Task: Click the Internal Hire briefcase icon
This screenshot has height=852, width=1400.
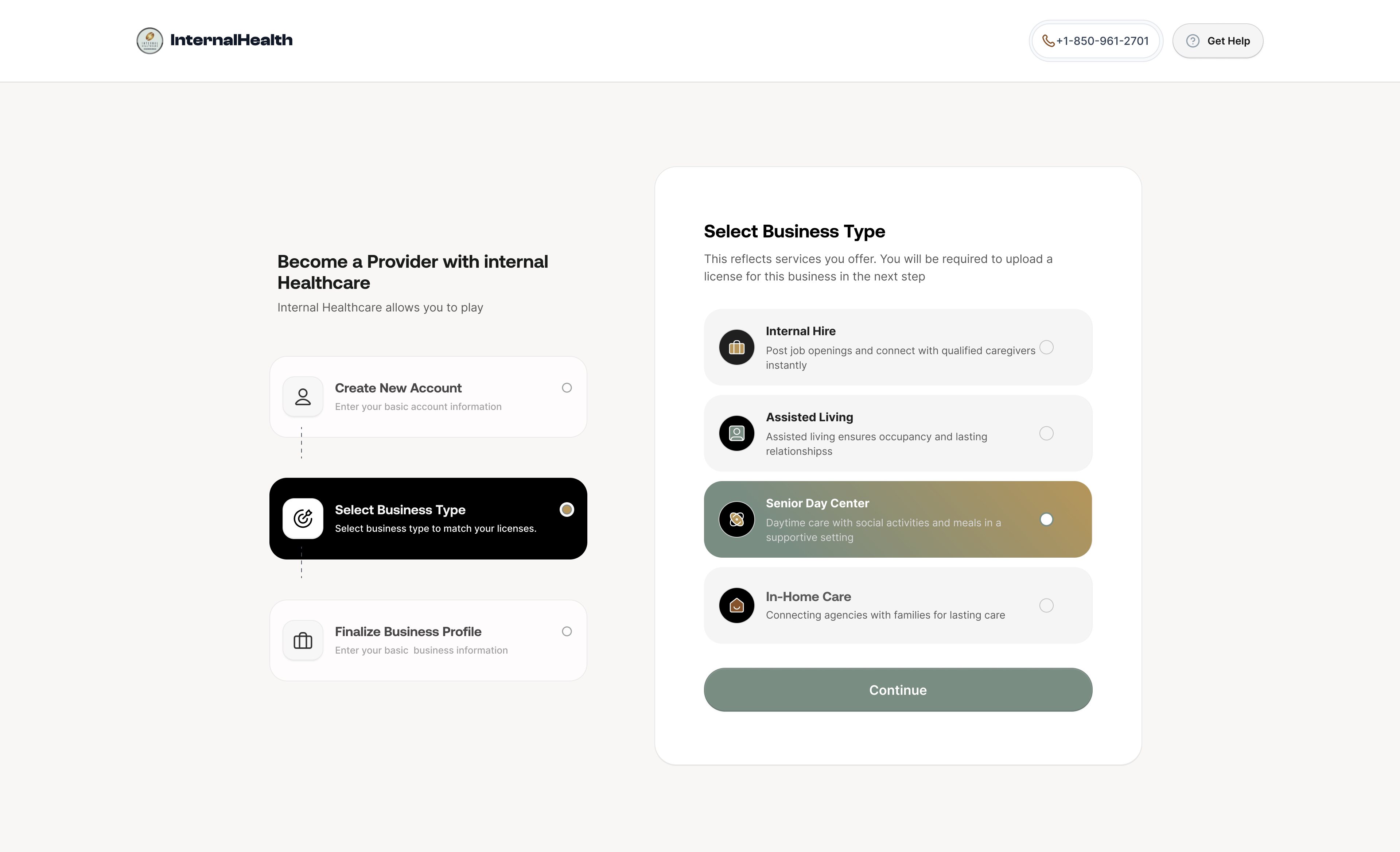Action: pyautogui.click(x=737, y=347)
